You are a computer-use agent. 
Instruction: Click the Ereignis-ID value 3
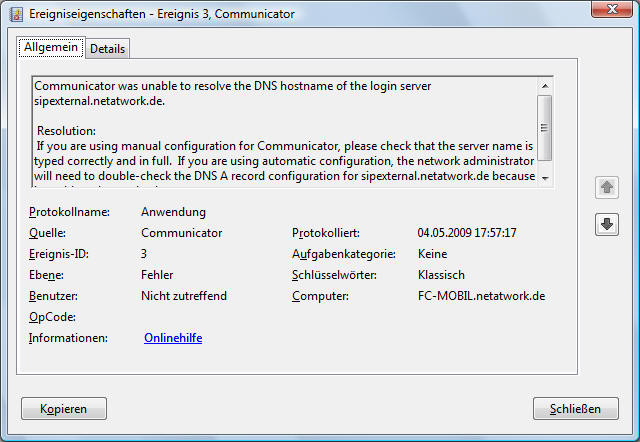pos(144,254)
